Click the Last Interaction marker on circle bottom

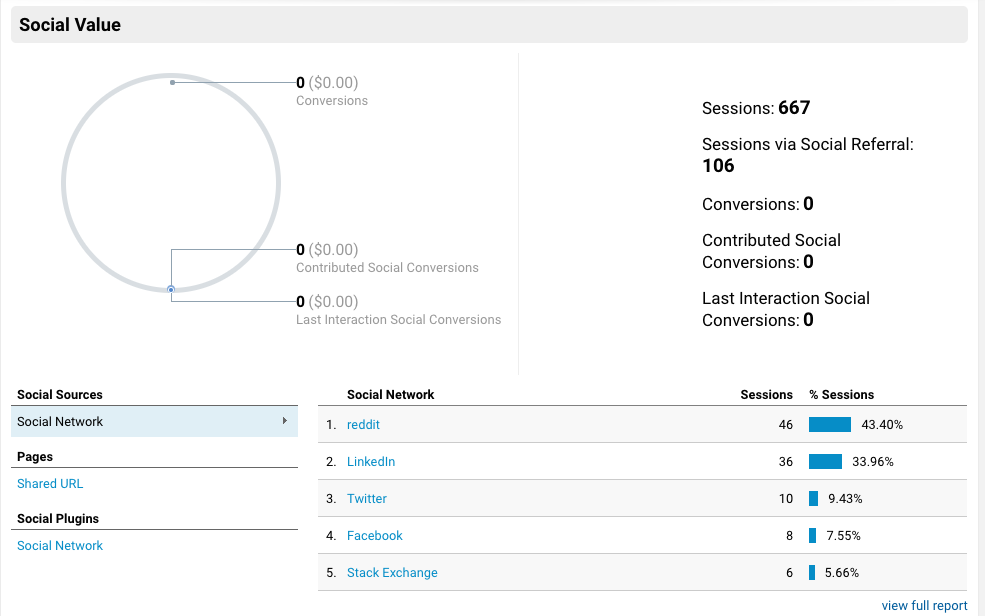(x=171, y=289)
